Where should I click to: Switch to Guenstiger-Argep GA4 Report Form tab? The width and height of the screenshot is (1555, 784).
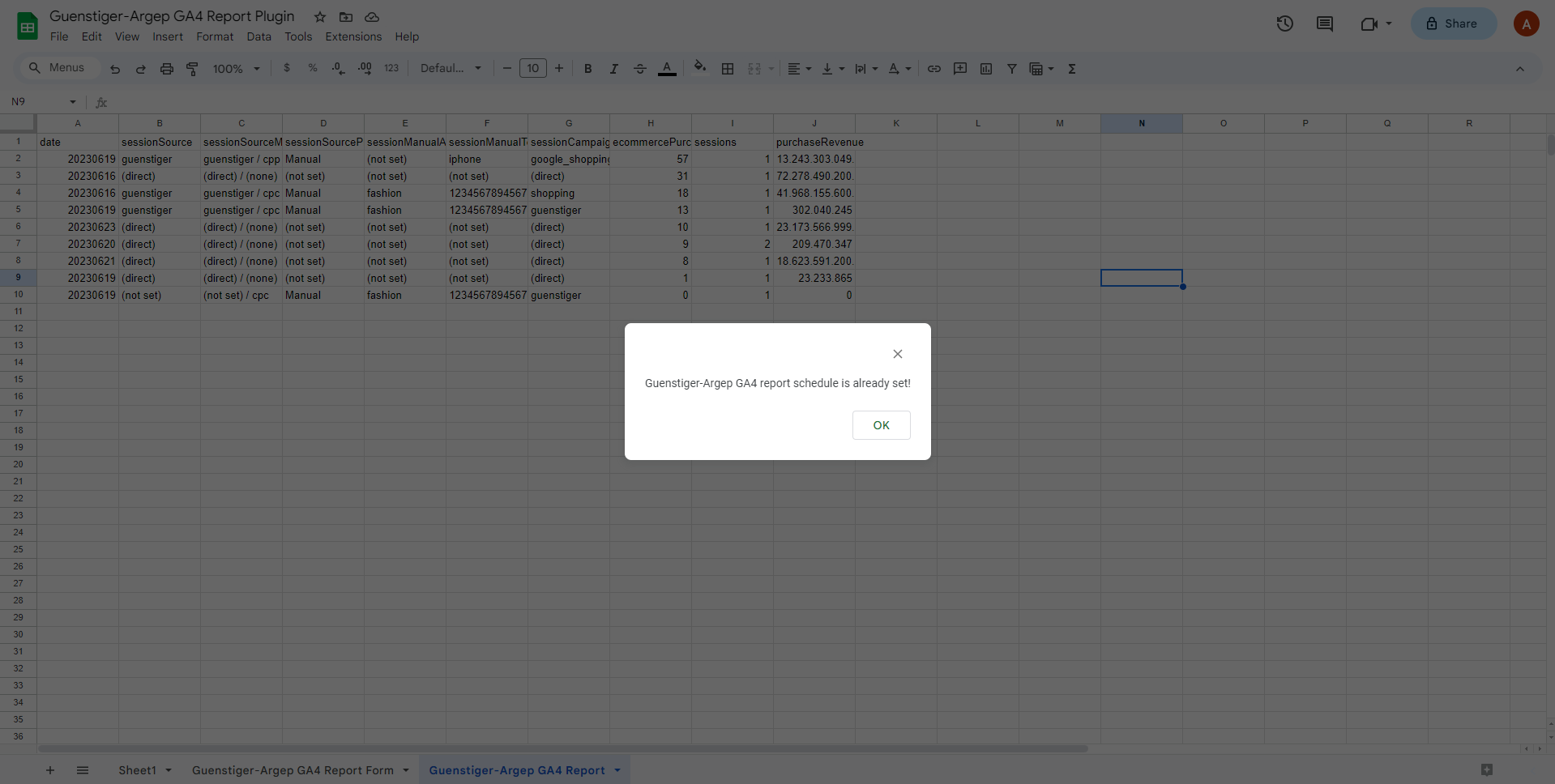[x=293, y=770]
